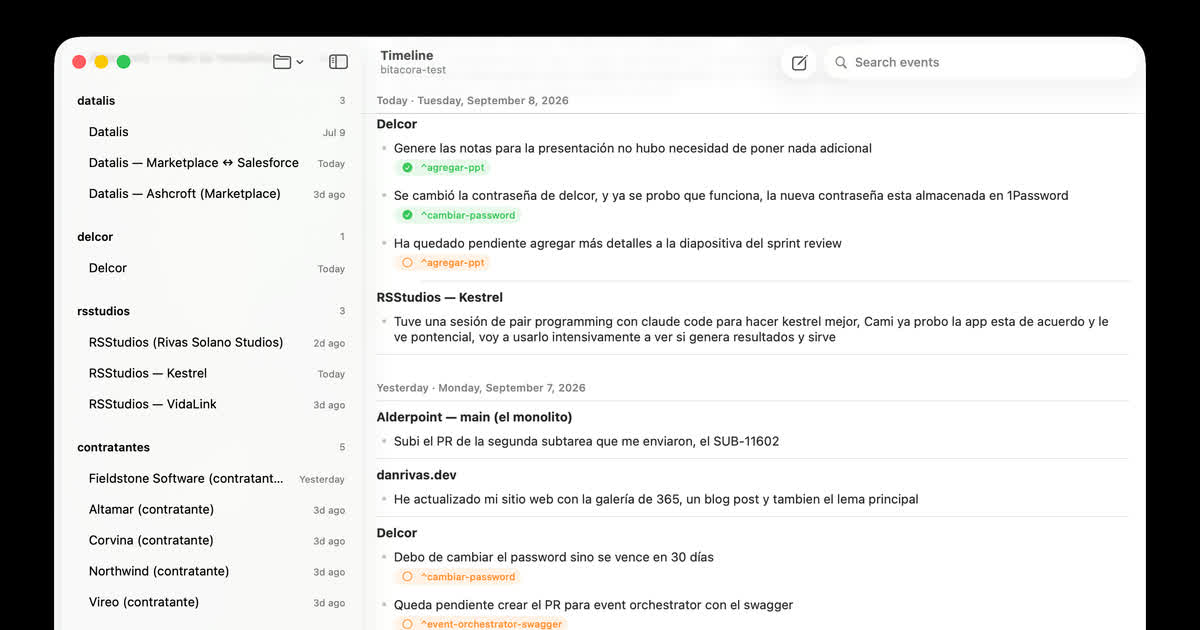Collapse the contratantes group header
The height and width of the screenshot is (630, 1200).
(x=113, y=447)
